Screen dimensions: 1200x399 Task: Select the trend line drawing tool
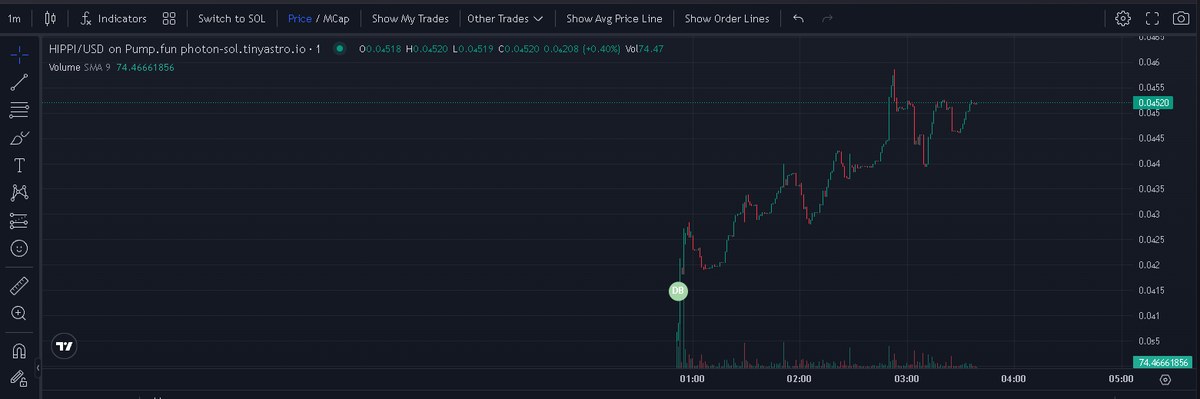[19, 82]
